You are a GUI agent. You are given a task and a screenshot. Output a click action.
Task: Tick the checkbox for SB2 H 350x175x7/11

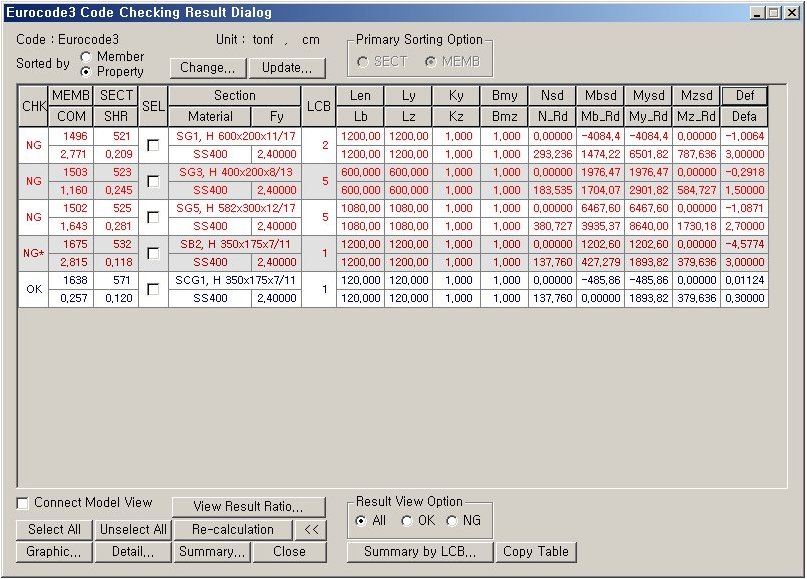(153, 253)
